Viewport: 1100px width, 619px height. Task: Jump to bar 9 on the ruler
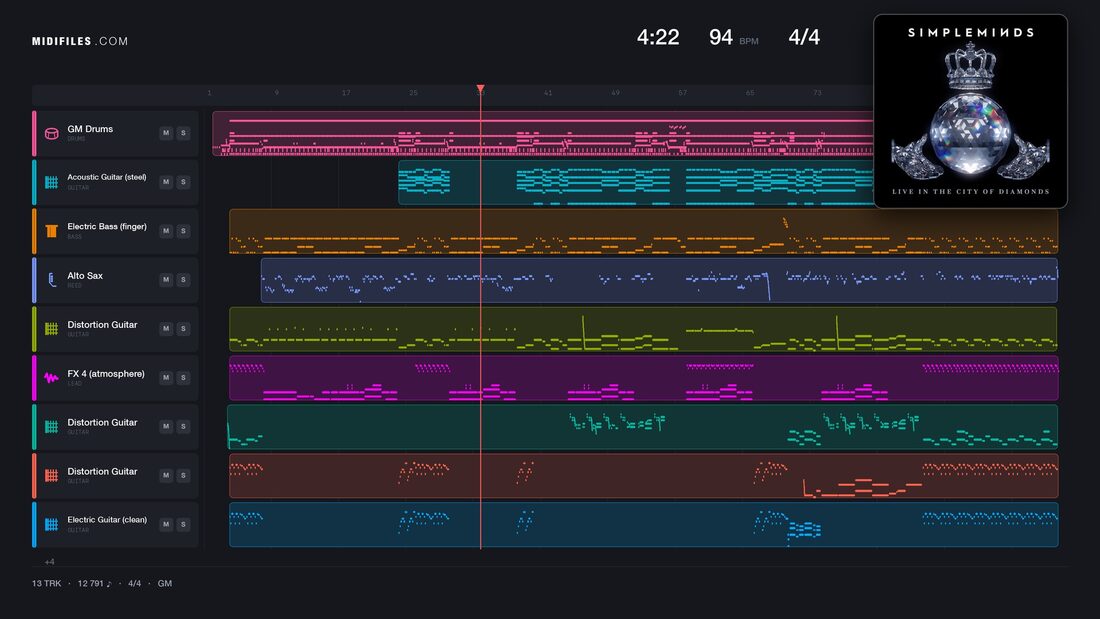click(x=276, y=93)
